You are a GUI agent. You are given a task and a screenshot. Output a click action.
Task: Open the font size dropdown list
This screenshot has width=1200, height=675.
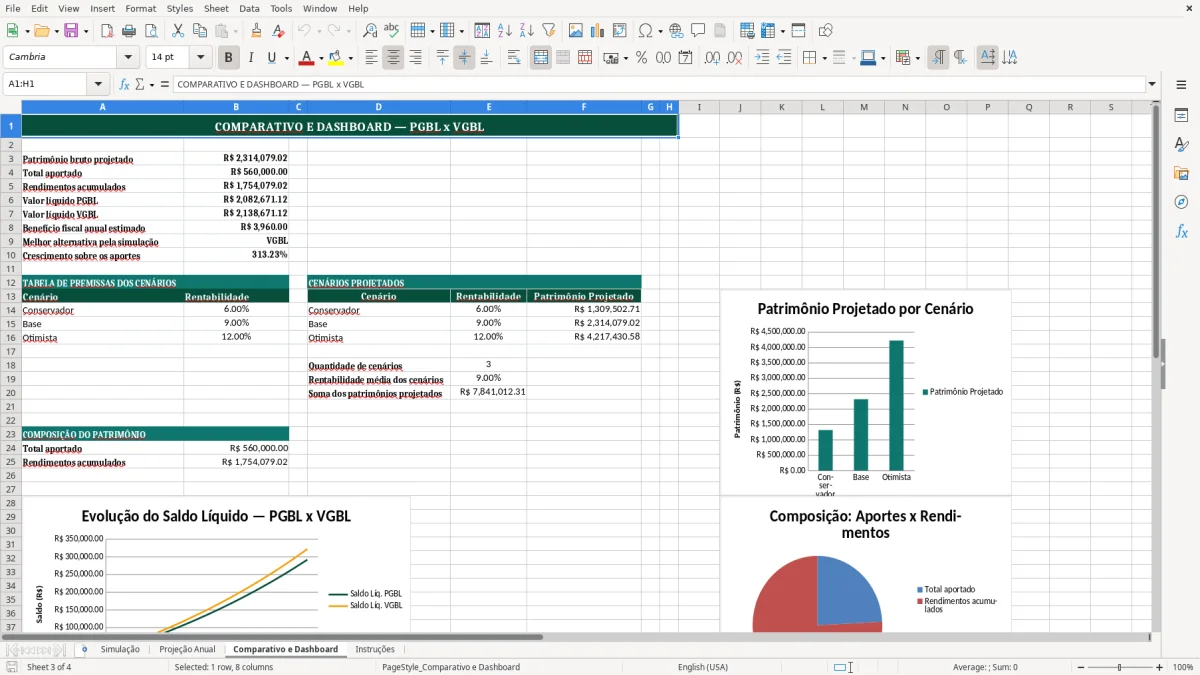coord(201,58)
